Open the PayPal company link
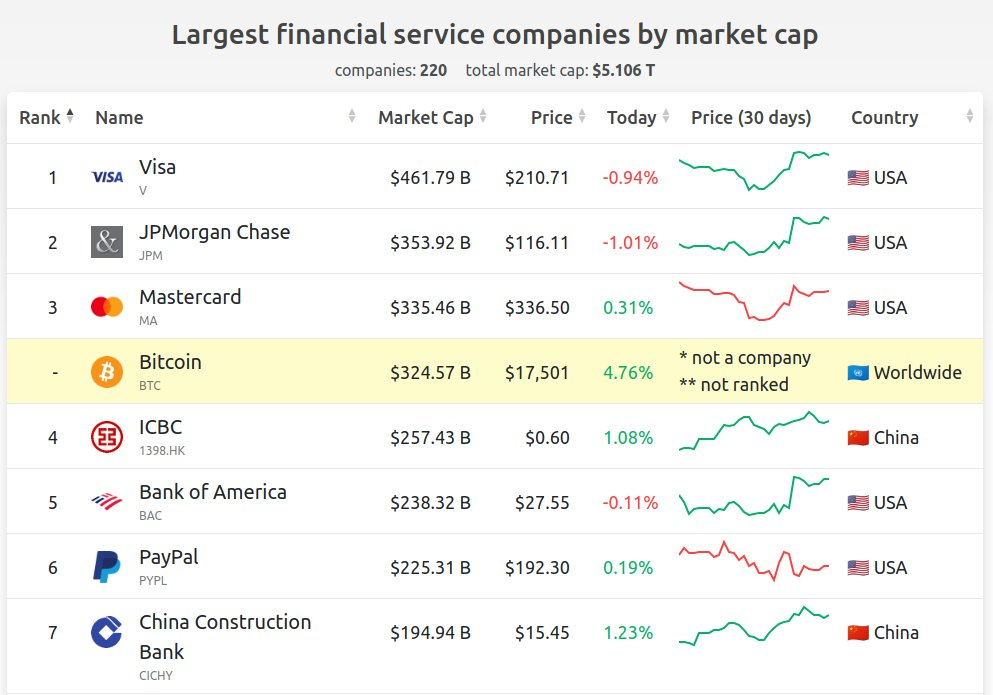Viewport: 993px width, 695px height. pyautogui.click(x=168, y=558)
